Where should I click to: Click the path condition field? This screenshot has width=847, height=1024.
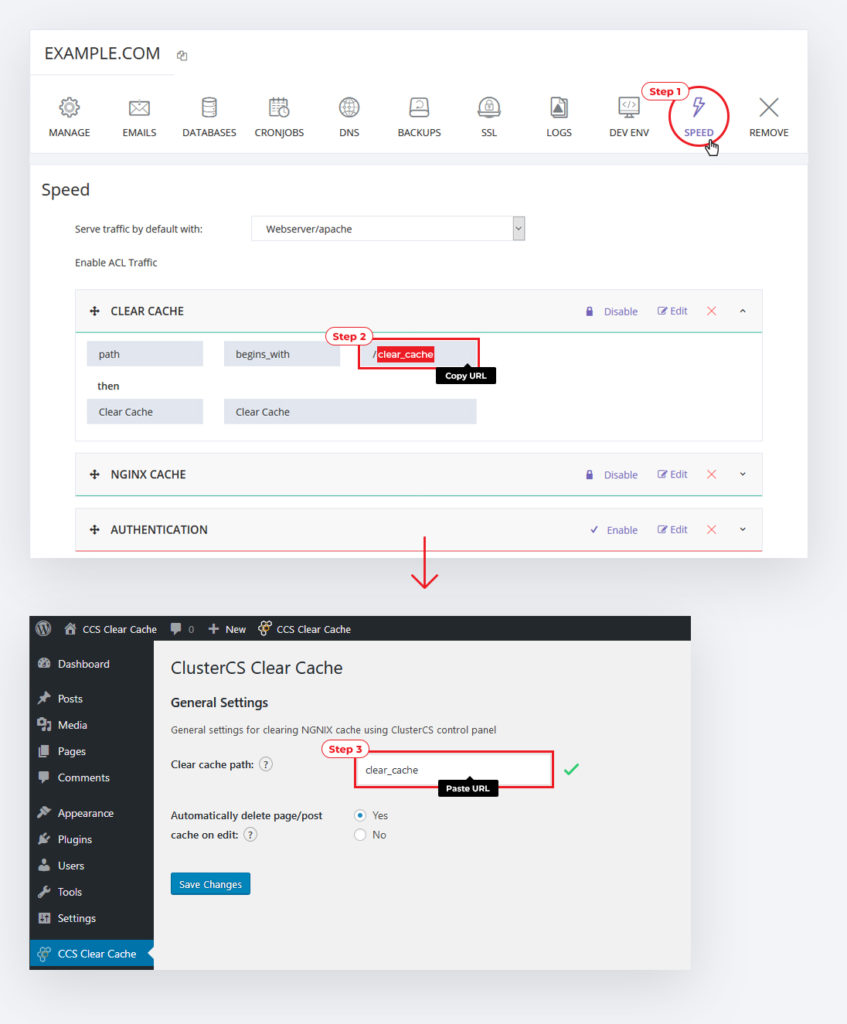(145, 354)
